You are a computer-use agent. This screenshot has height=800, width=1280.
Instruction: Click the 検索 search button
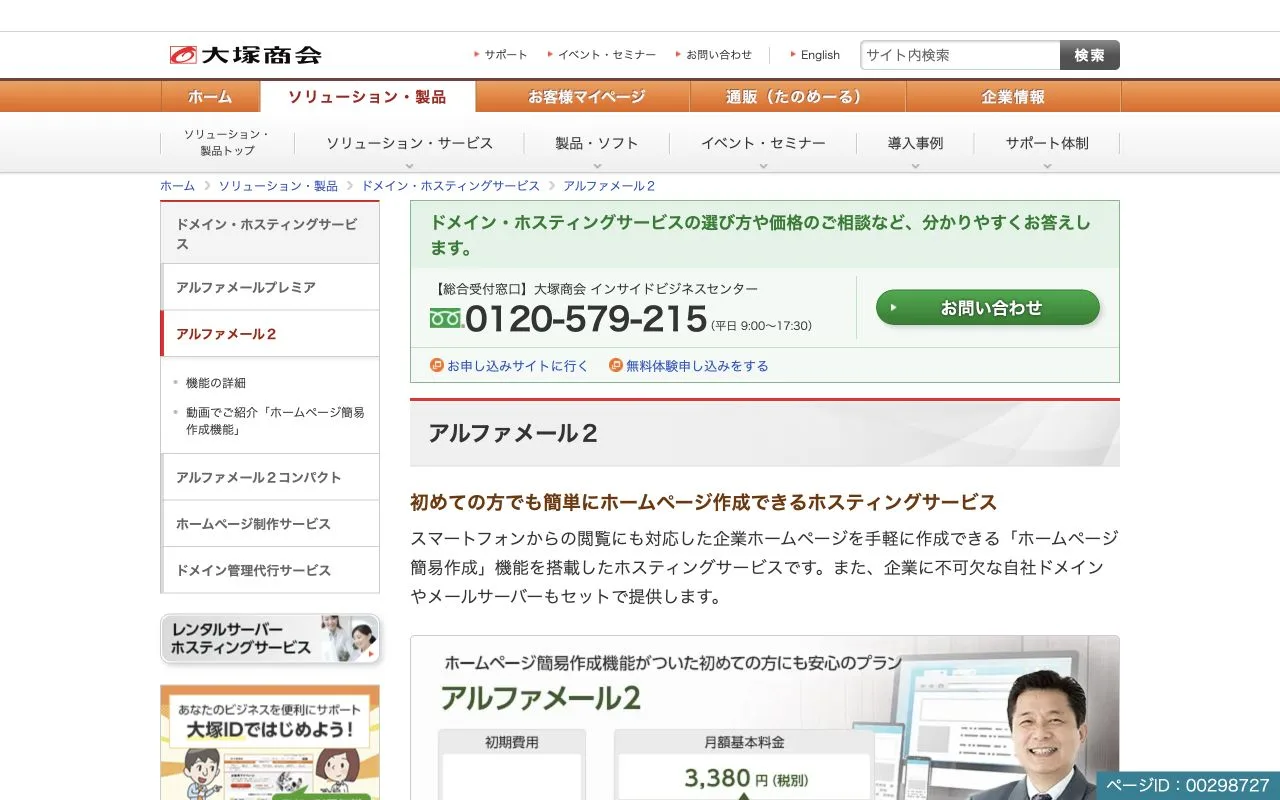click(1090, 55)
